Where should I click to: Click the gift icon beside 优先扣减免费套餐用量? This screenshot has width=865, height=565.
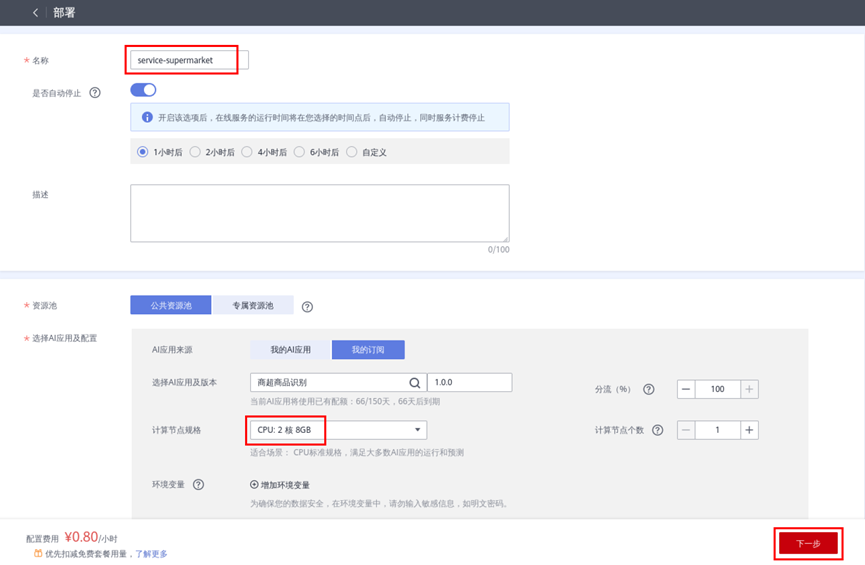coord(38,553)
